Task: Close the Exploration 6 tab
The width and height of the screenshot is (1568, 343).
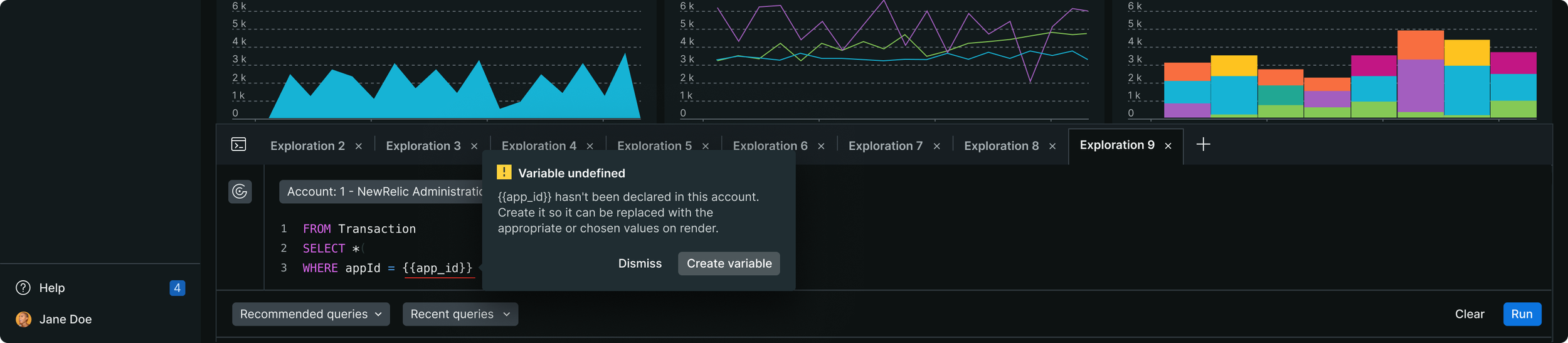Action: tap(821, 146)
